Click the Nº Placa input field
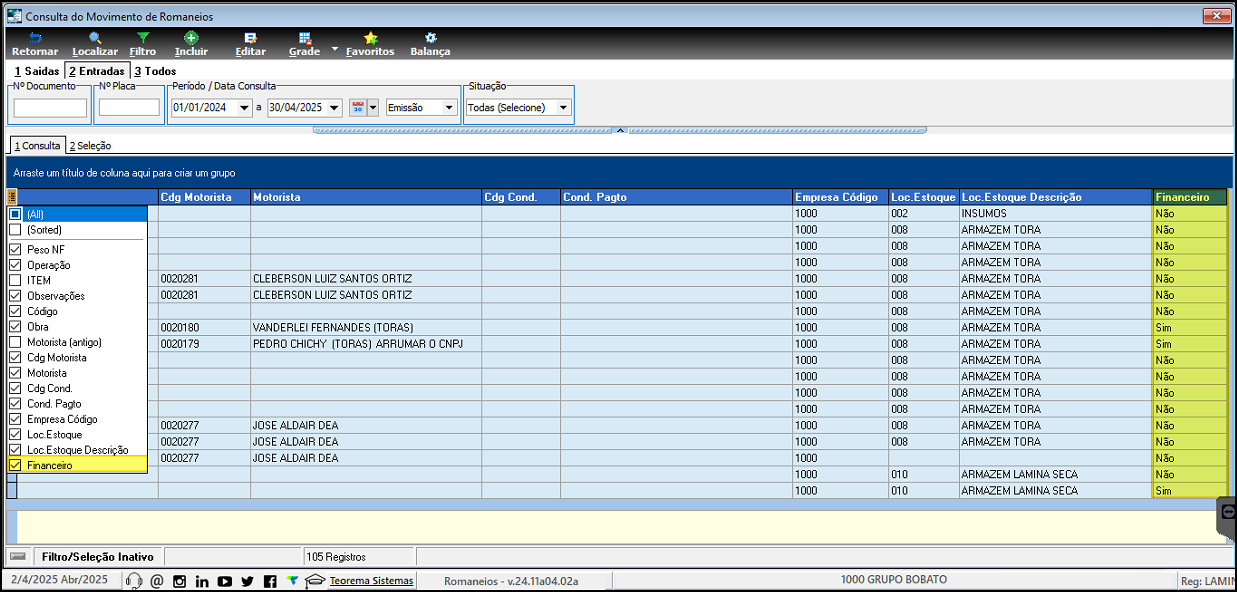 coord(129,107)
